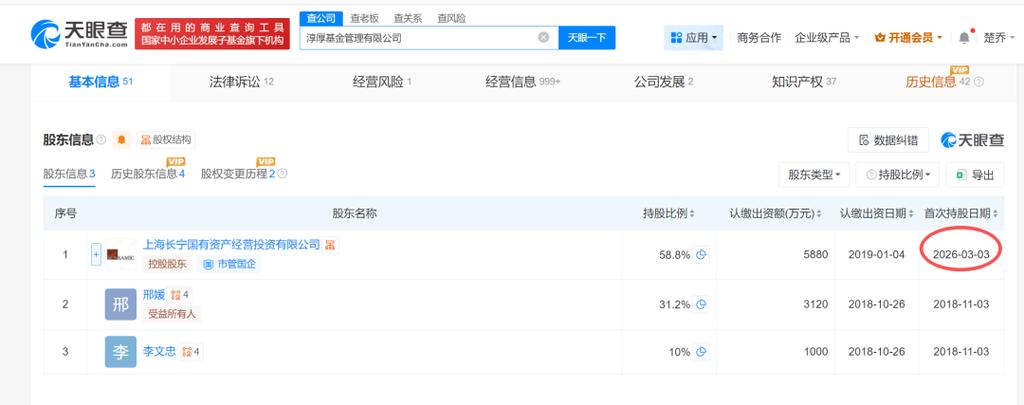Open the 商务合作 link
Image resolution: width=1024 pixels, height=405 pixels.
click(x=759, y=38)
